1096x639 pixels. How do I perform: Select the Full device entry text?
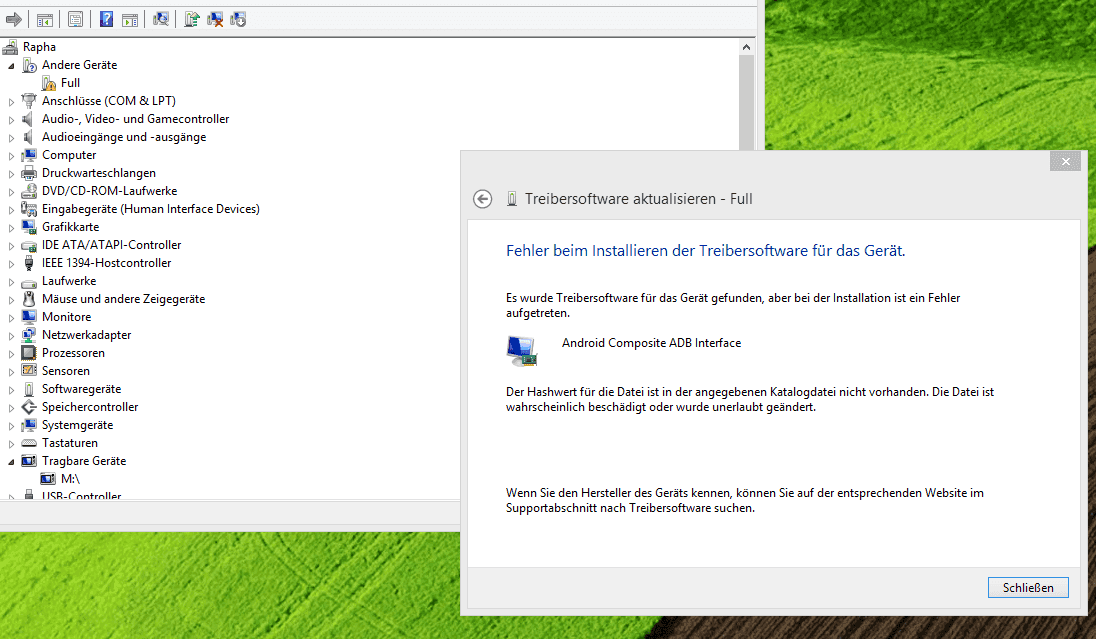coord(71,82)
